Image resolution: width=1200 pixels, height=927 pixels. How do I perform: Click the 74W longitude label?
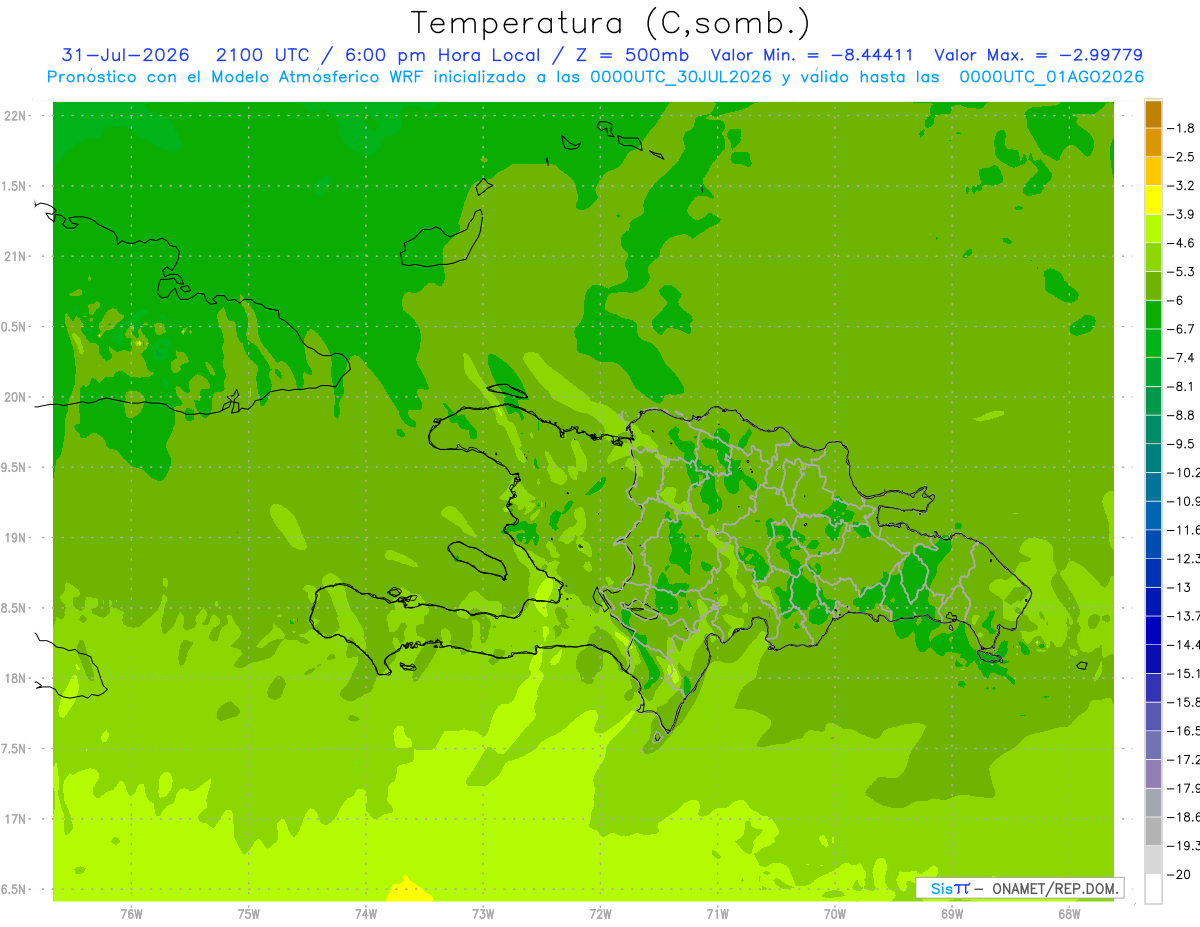365,913
